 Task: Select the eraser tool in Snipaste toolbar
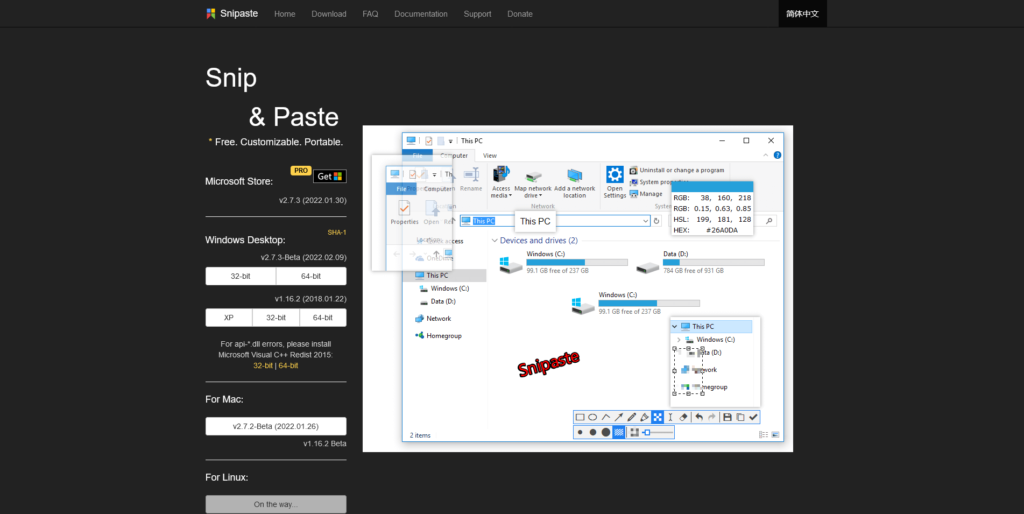684,417
